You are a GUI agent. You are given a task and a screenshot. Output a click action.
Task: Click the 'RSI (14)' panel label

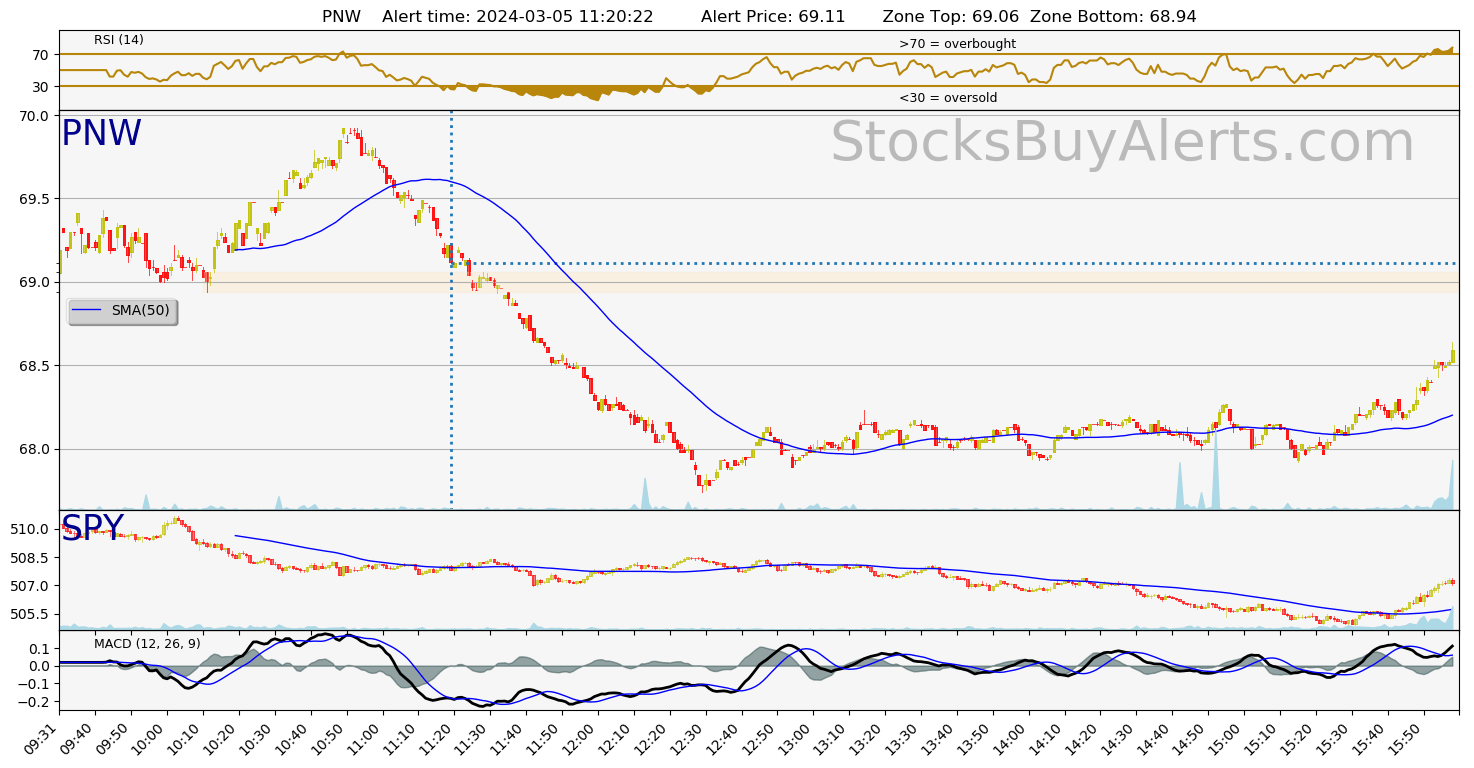coord(119,40)
